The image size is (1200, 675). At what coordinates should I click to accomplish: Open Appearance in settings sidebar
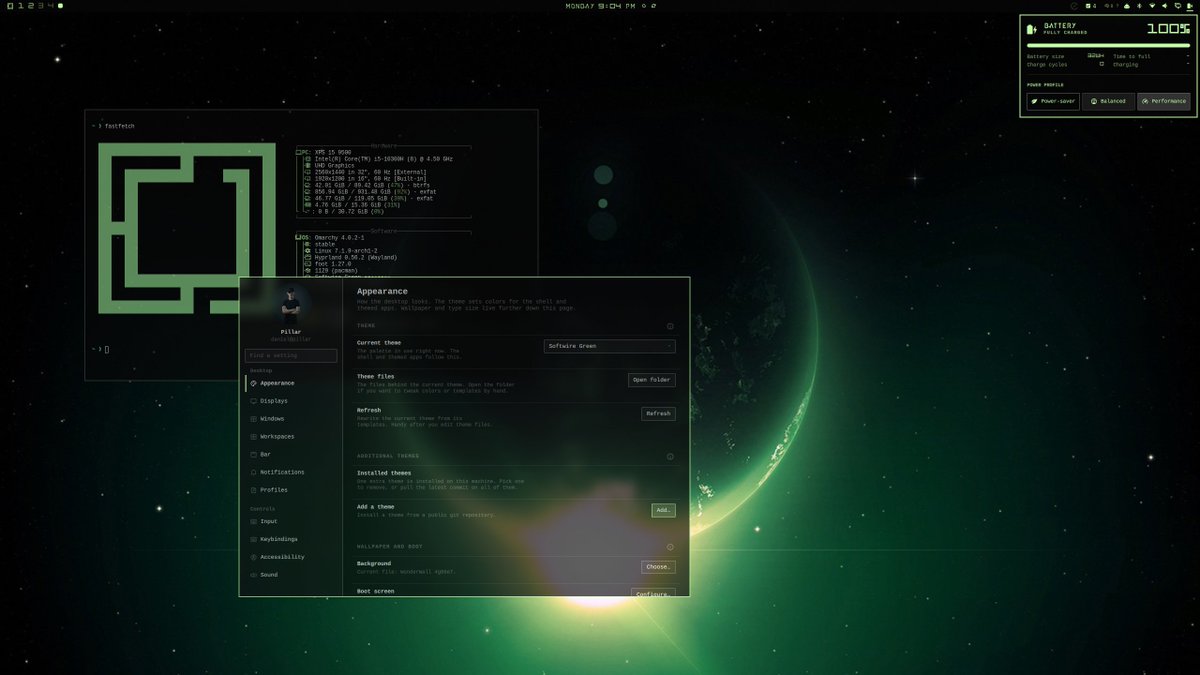pos(291,383)
